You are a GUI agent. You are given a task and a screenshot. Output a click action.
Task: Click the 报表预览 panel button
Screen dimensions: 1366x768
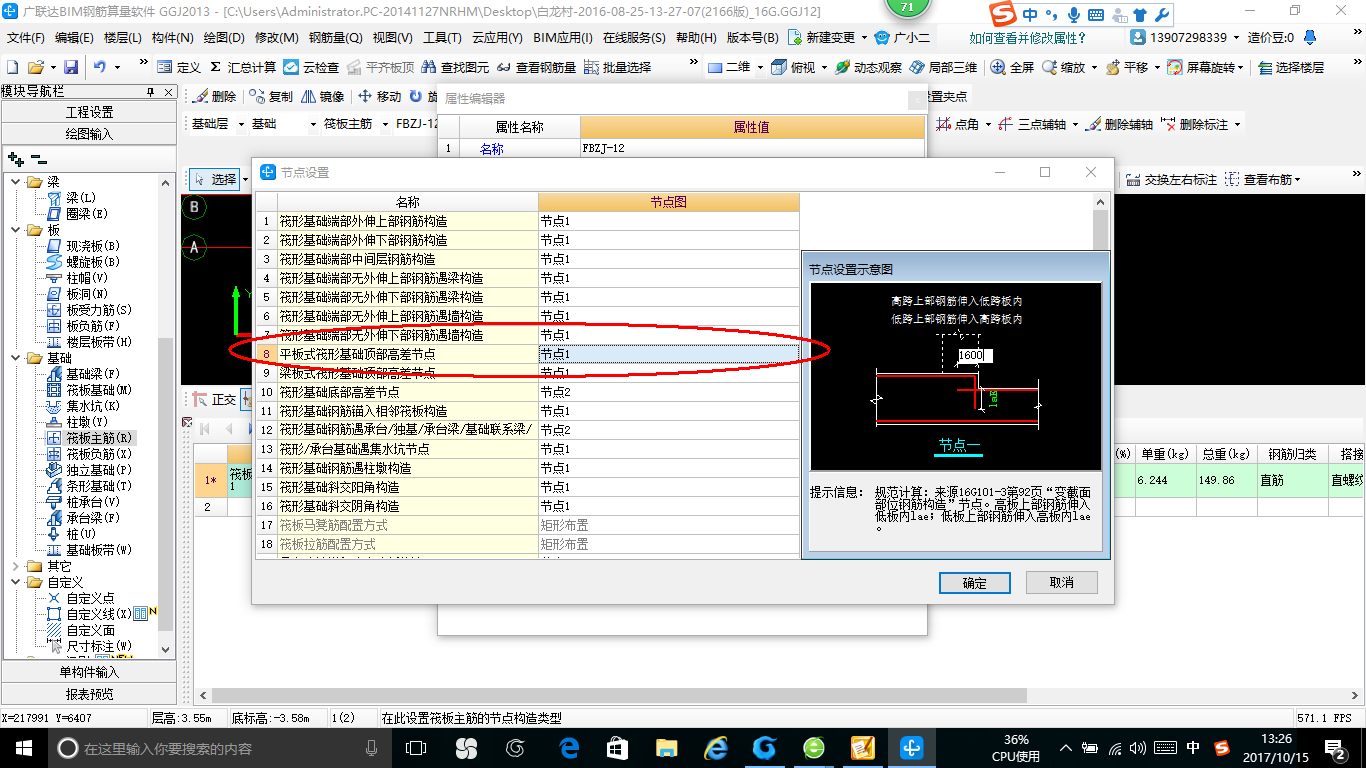click(x=89, y=693)
